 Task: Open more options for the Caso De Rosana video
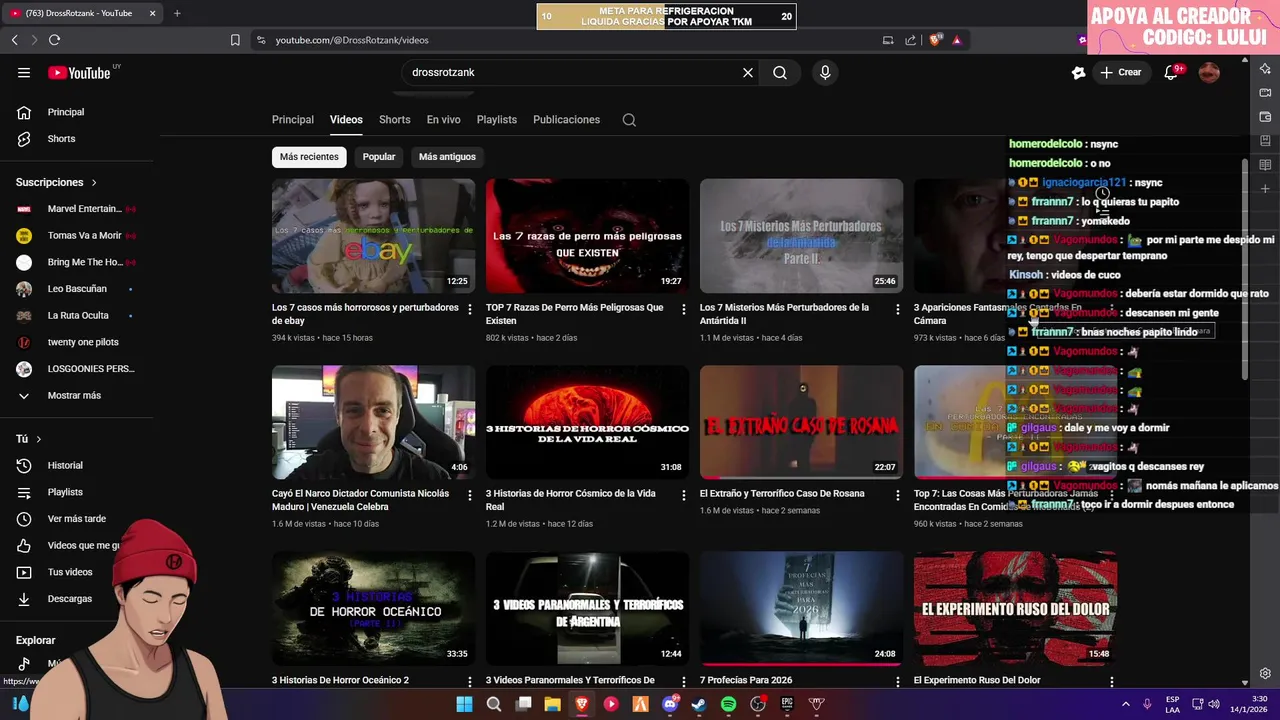tap(898, 496)
